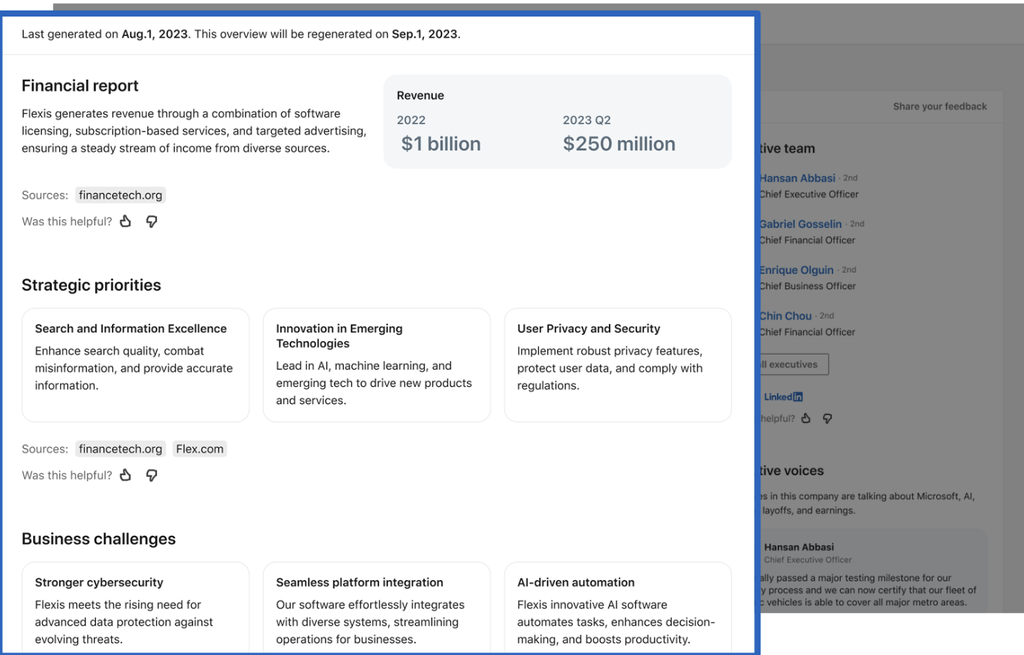Open Enrique Olguin profile link
This screenshot has width=1024, height=655.
(797, 270)
